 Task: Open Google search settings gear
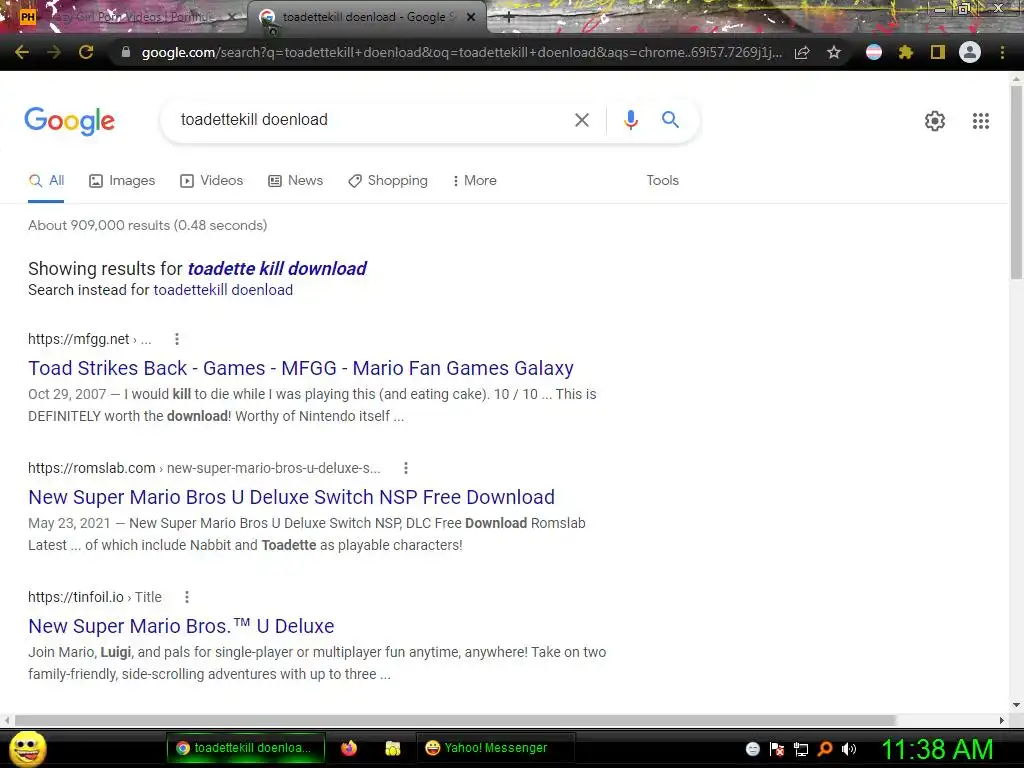[x=935, y=121]
